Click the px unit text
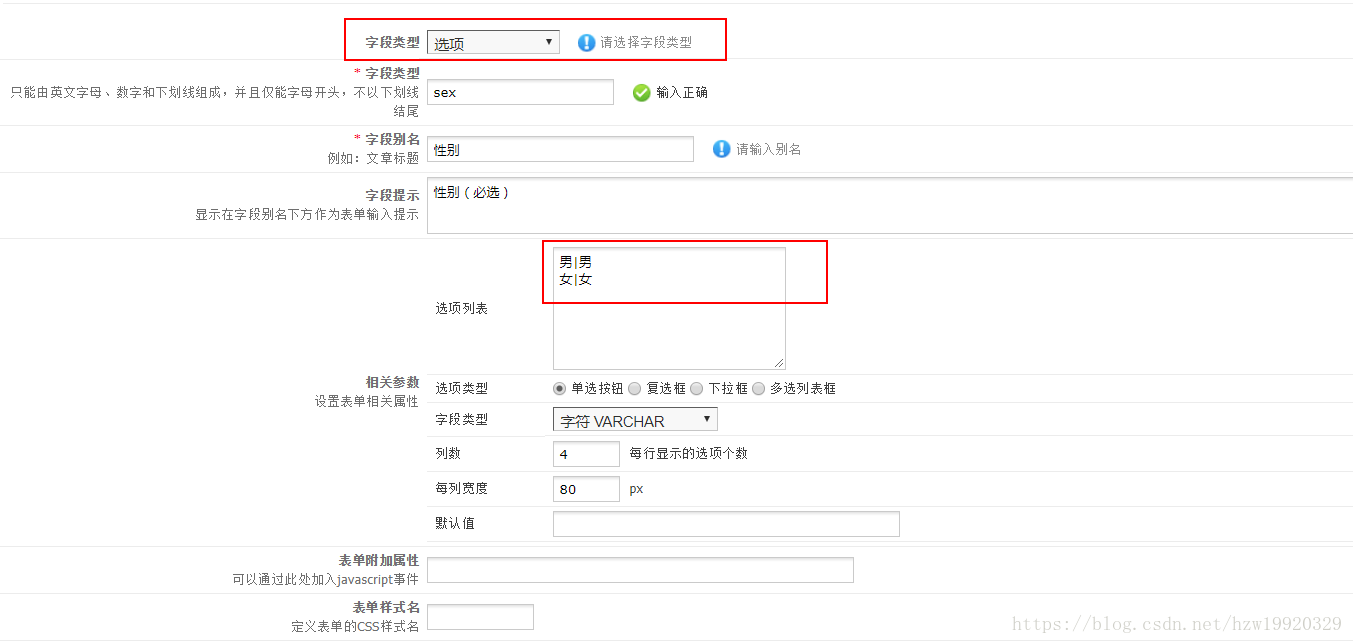Image resolution: width=1353 pixels, height=644 pixels. click(636, 490)
